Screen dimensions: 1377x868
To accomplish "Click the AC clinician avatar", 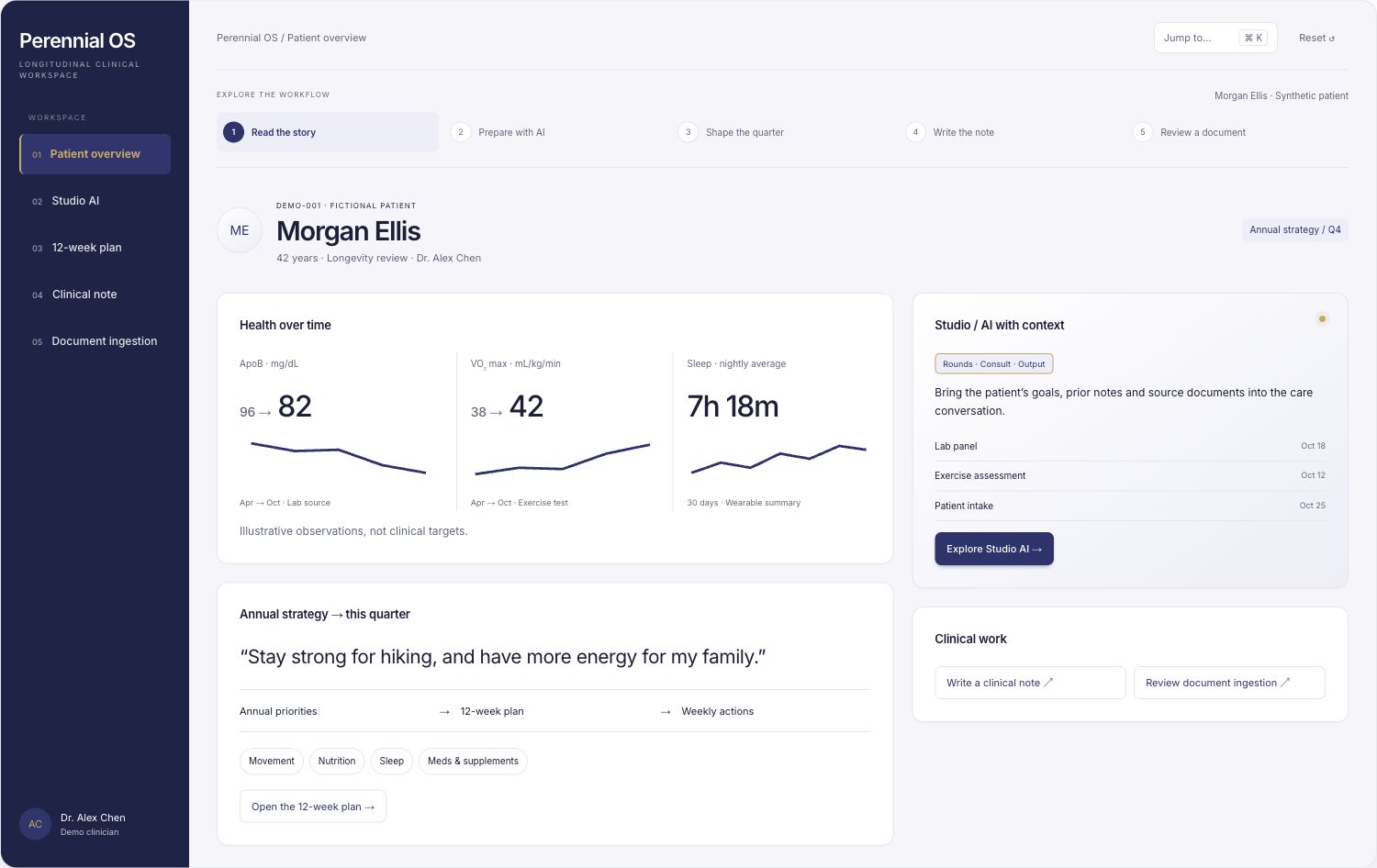I will (x=35, y=824).
